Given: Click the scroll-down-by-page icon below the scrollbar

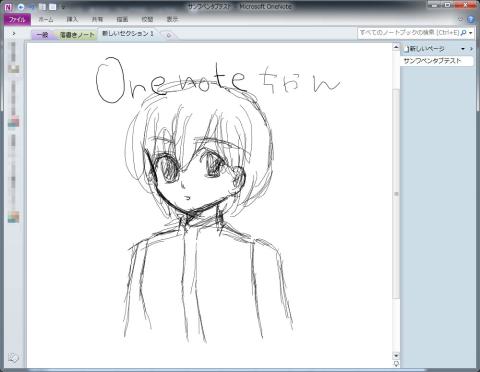Looking at the screenshot, I should (396, 363).
